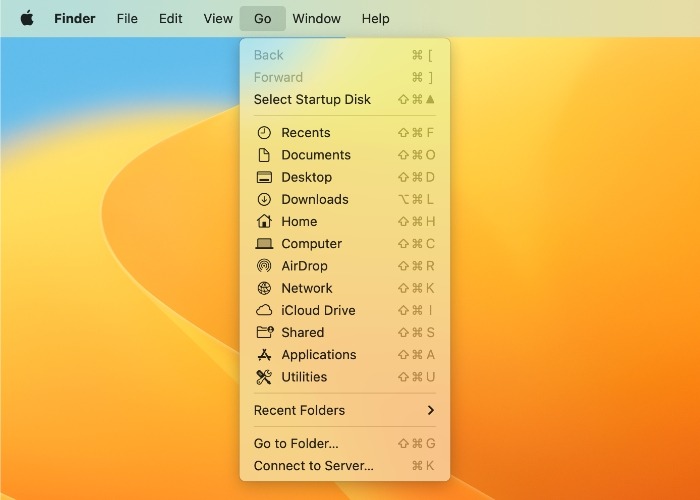Viewport: 700px width, 500px height.
Task: Click the Home house icon
Action: (264, 221)
